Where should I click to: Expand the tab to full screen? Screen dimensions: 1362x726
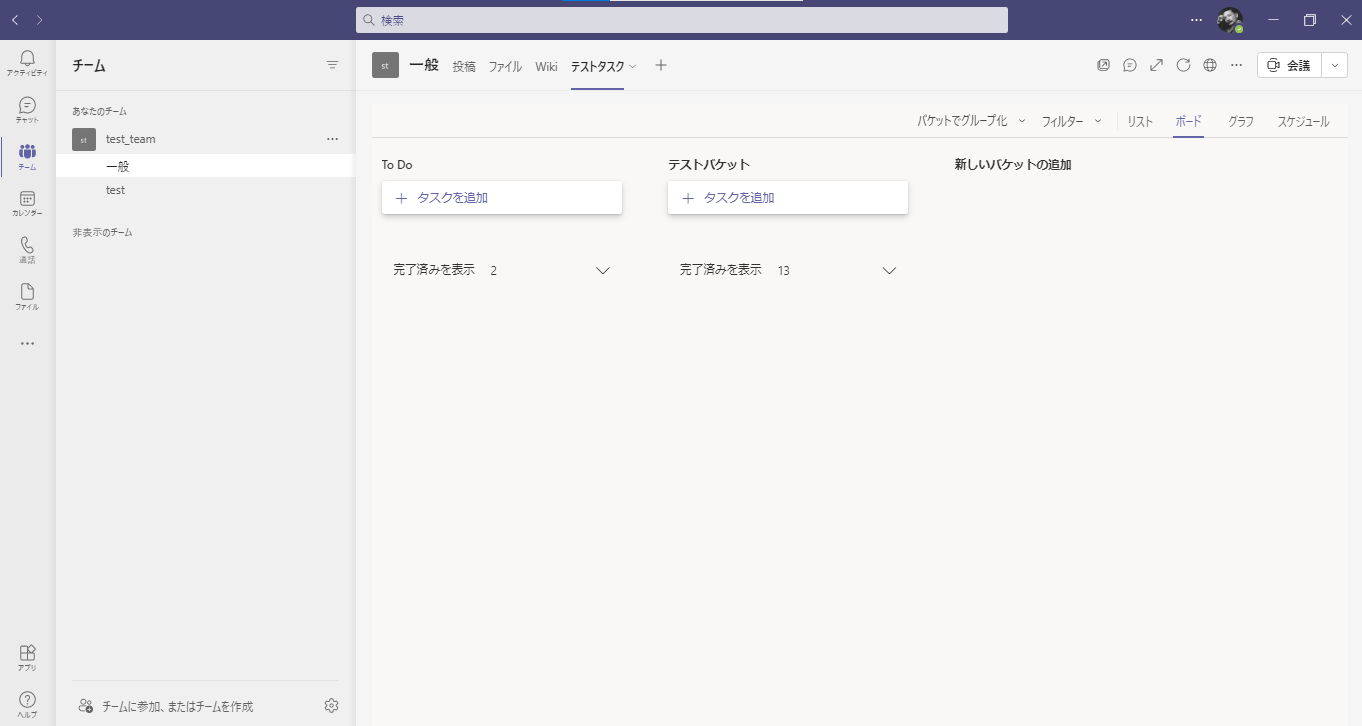(x=1156, y=65)
